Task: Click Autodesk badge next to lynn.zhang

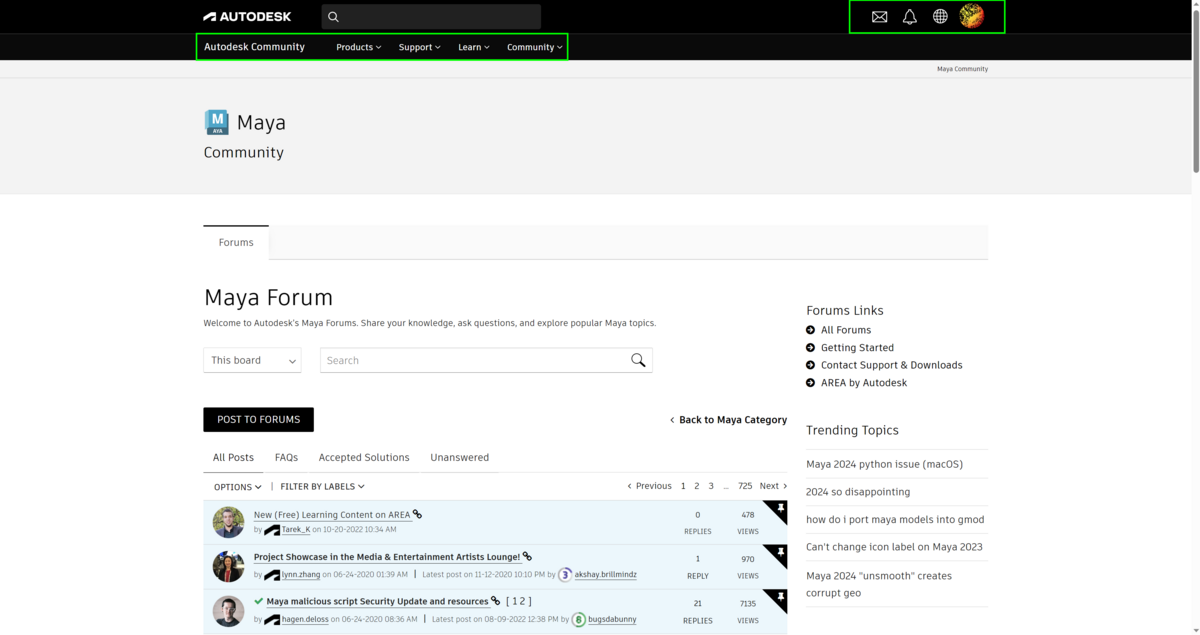Action: point(272,575)
